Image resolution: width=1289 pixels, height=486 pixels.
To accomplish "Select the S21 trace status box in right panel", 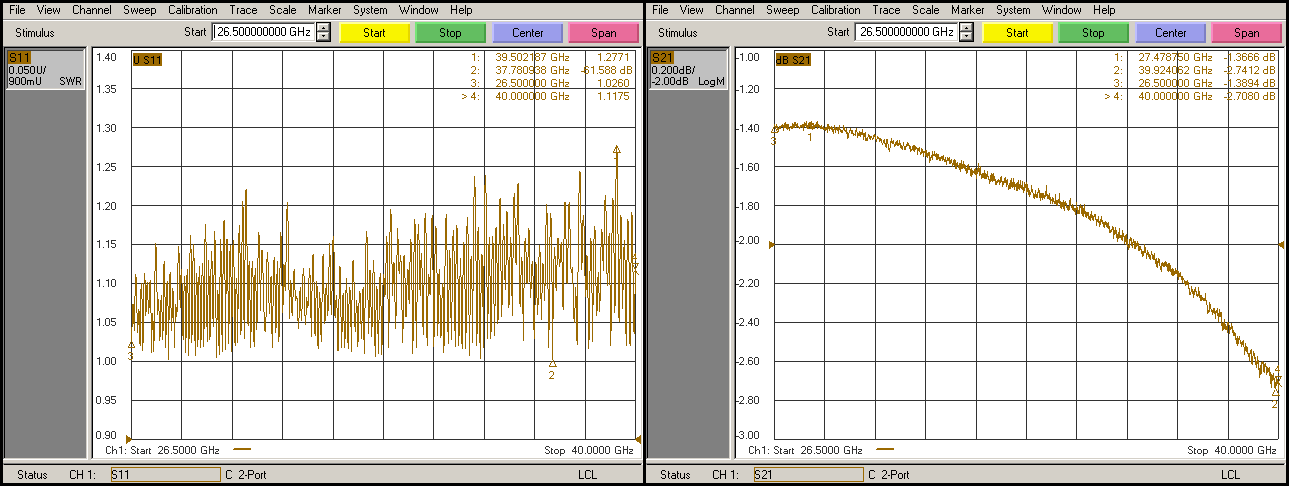I will [687, 68].
